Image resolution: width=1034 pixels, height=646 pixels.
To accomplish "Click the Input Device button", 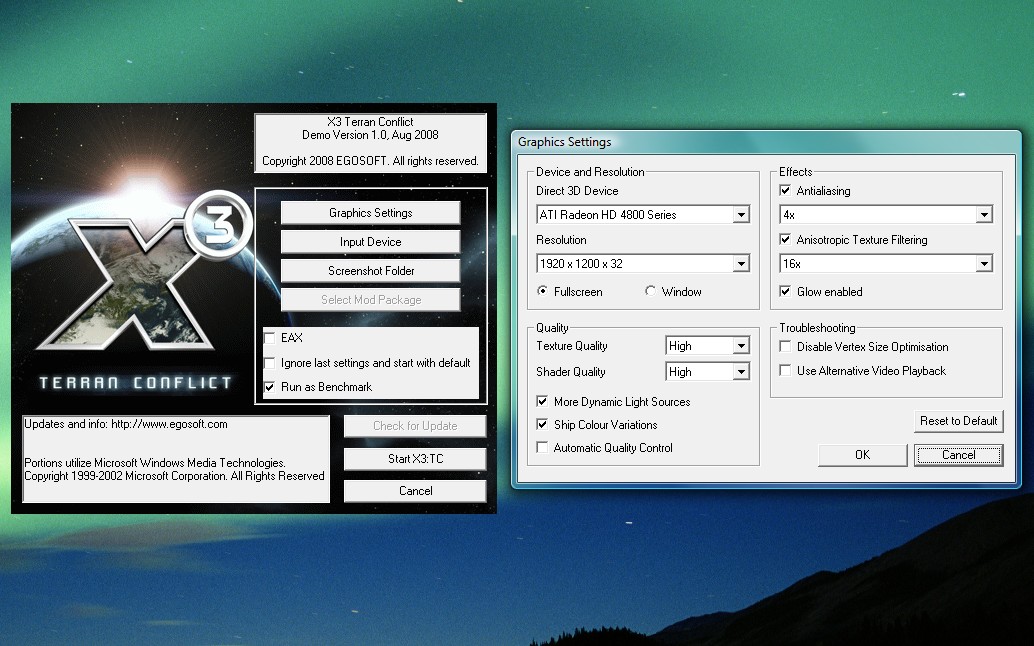I will [x=371, y=242].
